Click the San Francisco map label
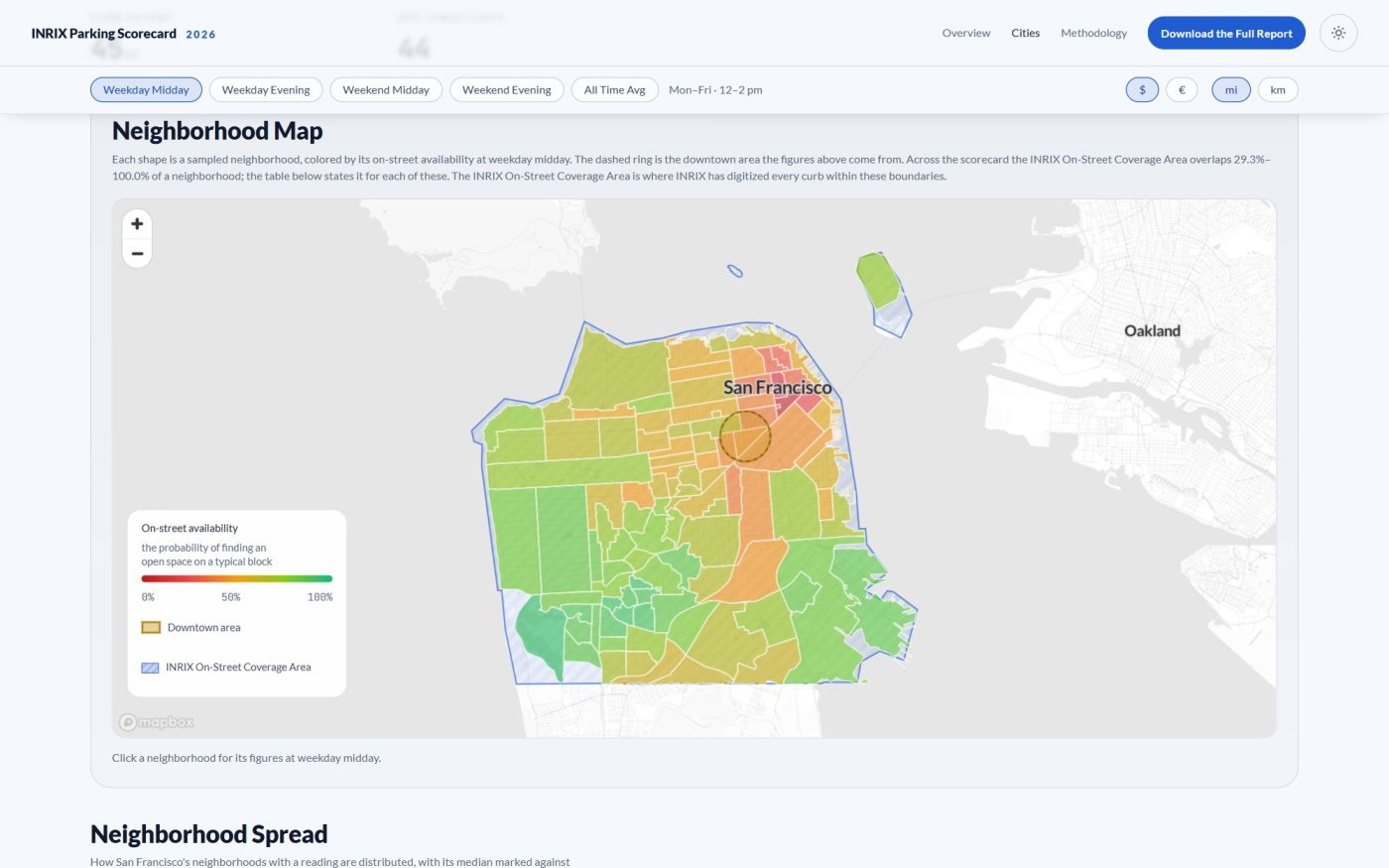 click(778, 387)
